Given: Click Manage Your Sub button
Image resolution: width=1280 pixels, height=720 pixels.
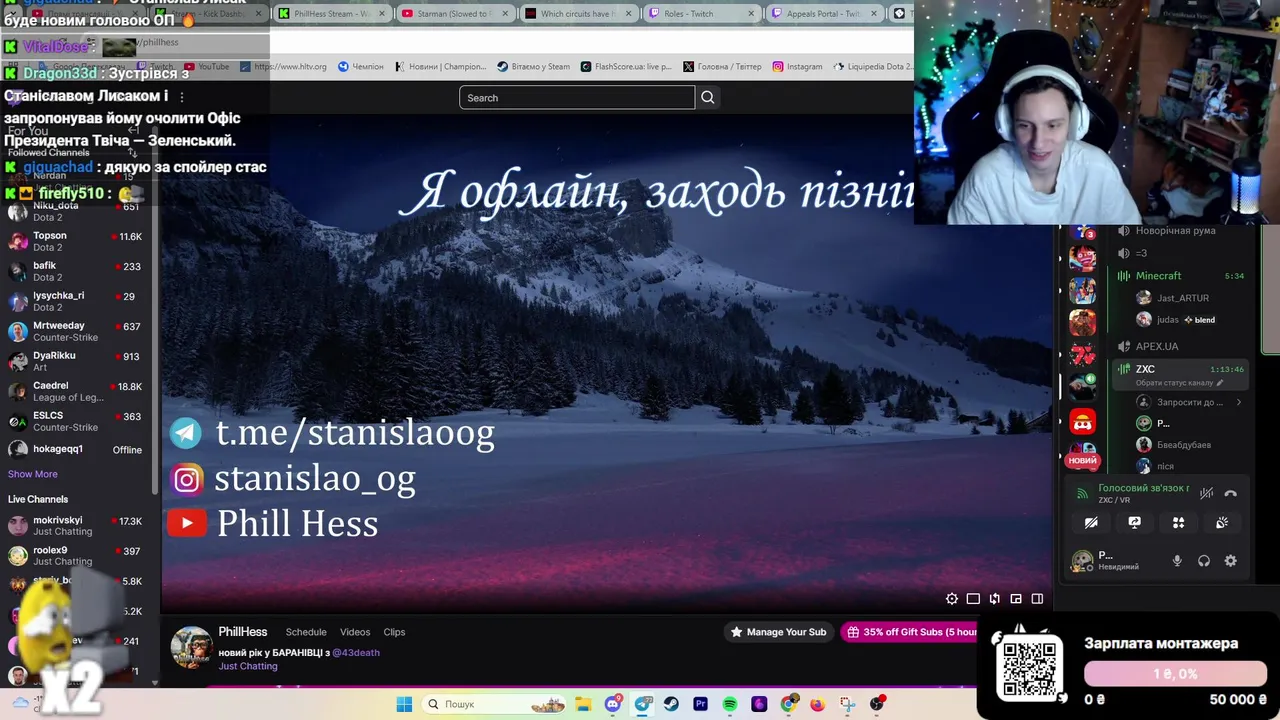Looking at the screenshot, I should pos(778,632).
